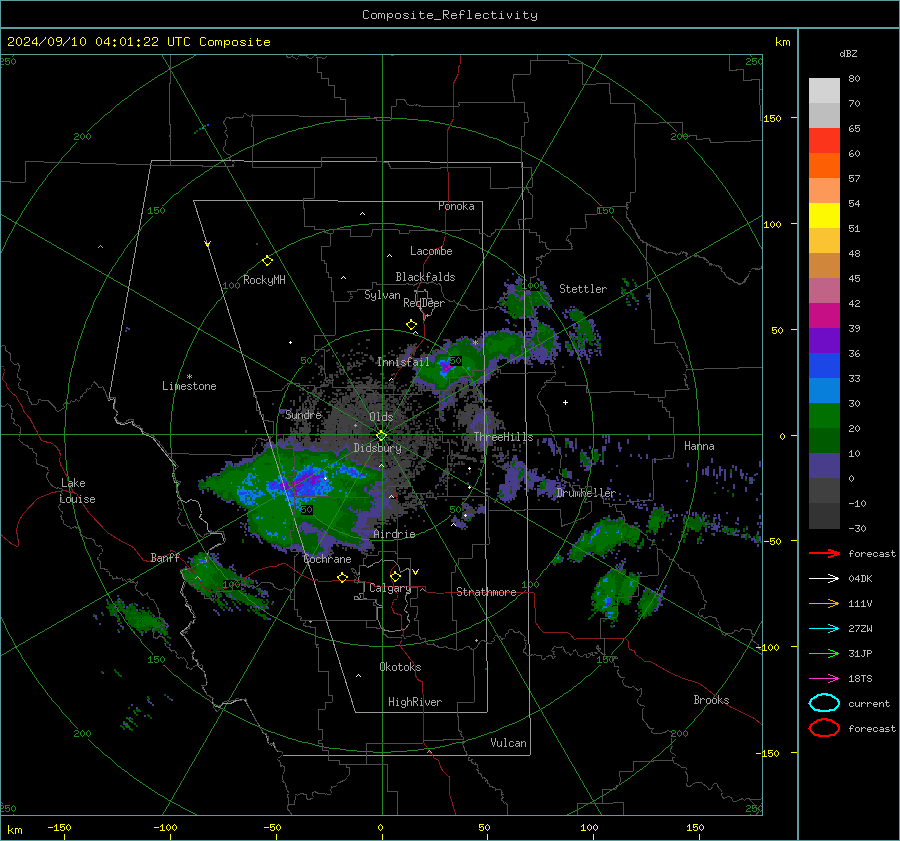The image size is (900, 841).
Task: Click the Strathmore city label
Action: click(x=486, y=592)
